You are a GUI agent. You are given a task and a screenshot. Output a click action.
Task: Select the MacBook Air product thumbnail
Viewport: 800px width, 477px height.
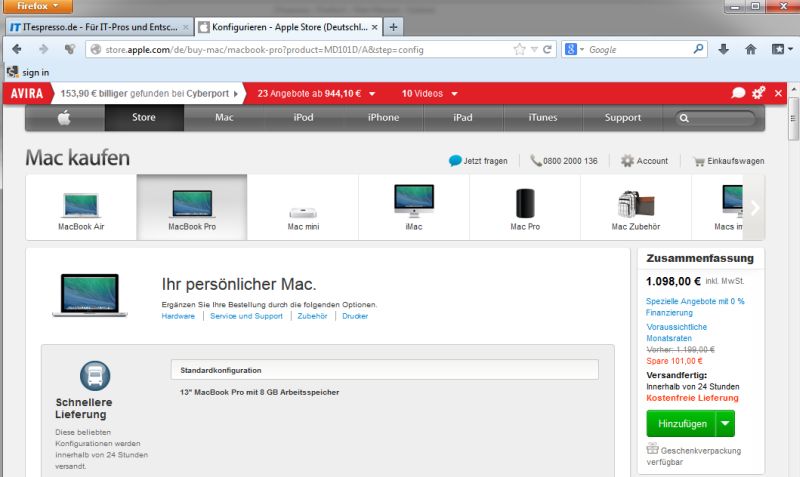tap(81, 207)
